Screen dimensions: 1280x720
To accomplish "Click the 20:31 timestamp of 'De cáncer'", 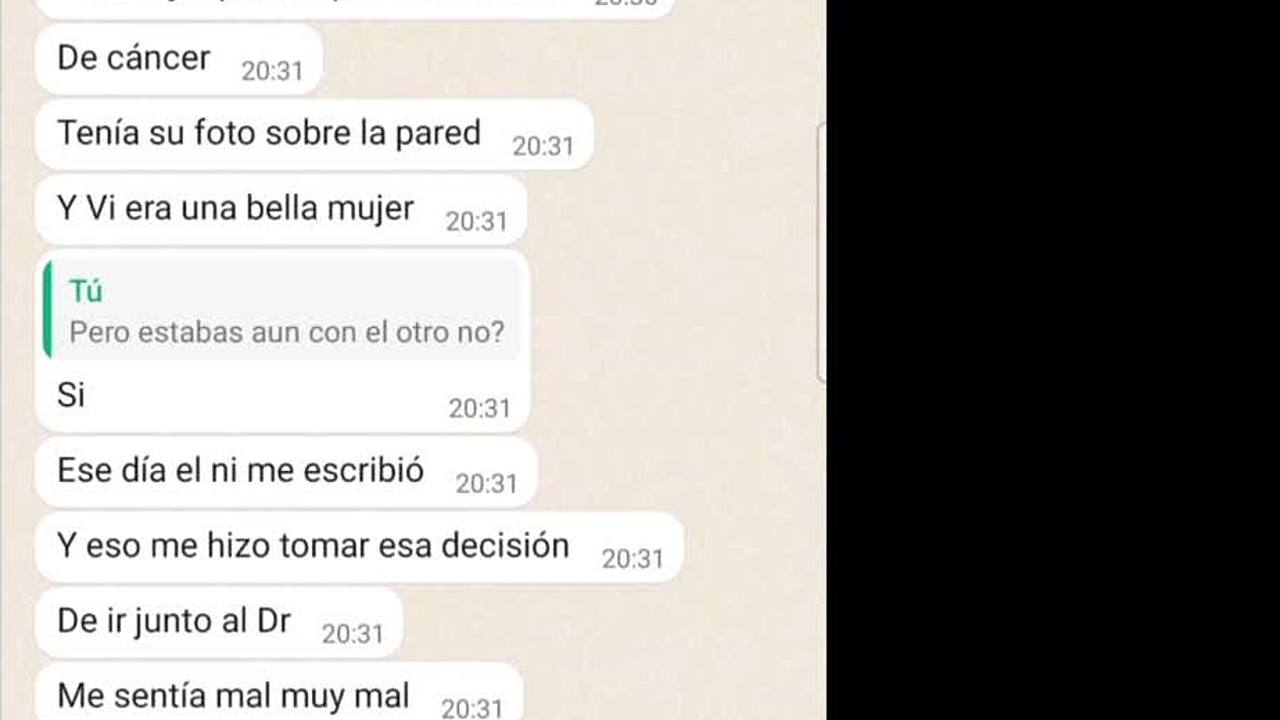I will point(272,71).
